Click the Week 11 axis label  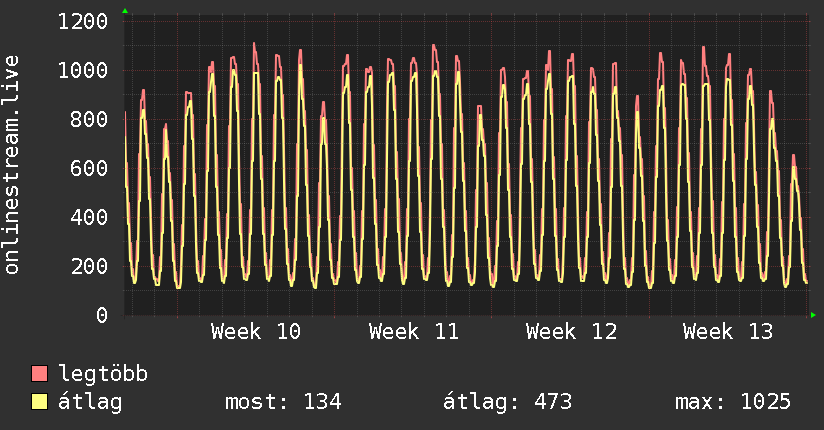(414, 332)
